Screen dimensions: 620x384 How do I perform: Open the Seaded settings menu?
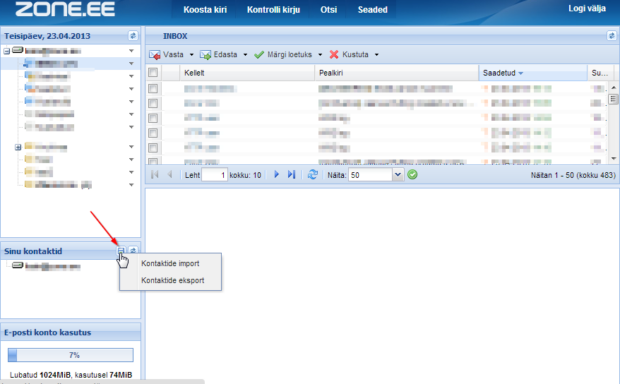(372, 10)
